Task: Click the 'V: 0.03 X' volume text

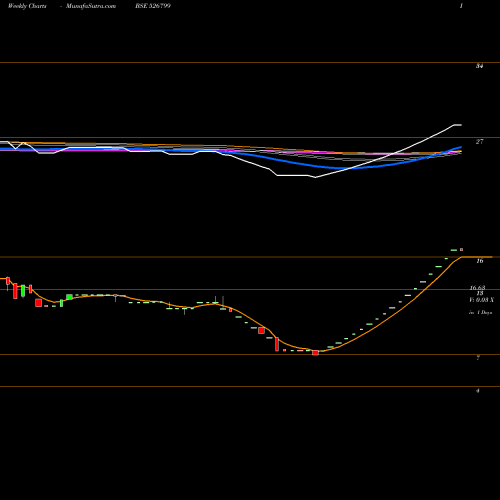Action: tap(481, 300)
